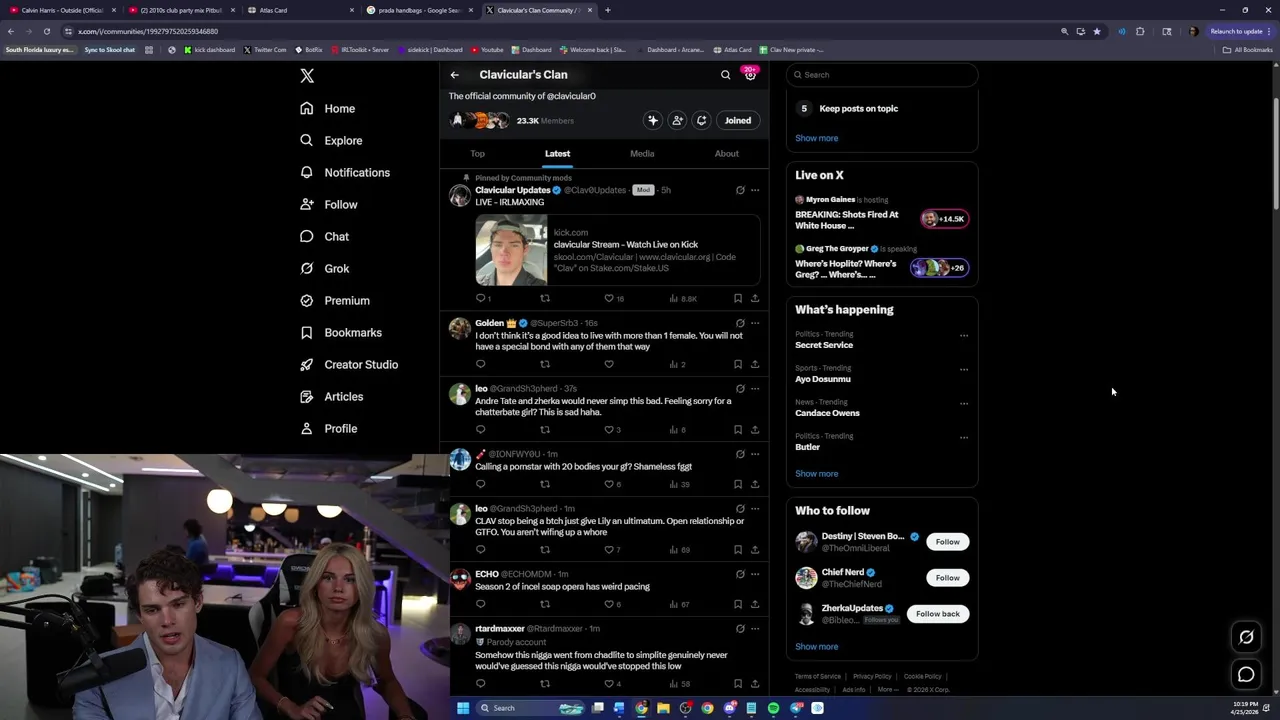Follow back ZherkaUpdates
Image resolution: width=1280 pixels, height=720 pixels.
click(937, 614)
